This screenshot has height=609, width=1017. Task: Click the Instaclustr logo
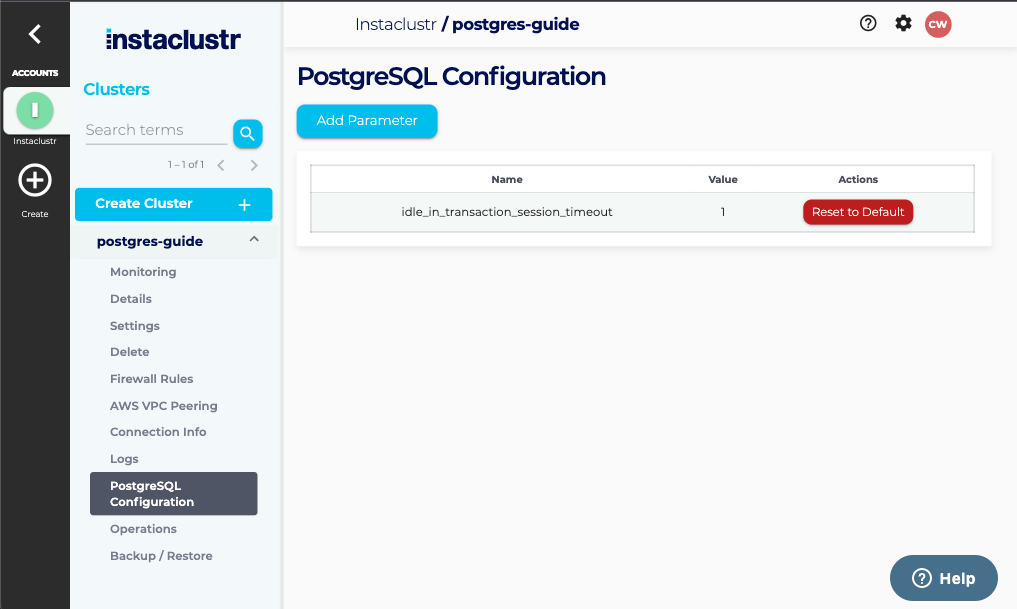[x=173, y=40]
